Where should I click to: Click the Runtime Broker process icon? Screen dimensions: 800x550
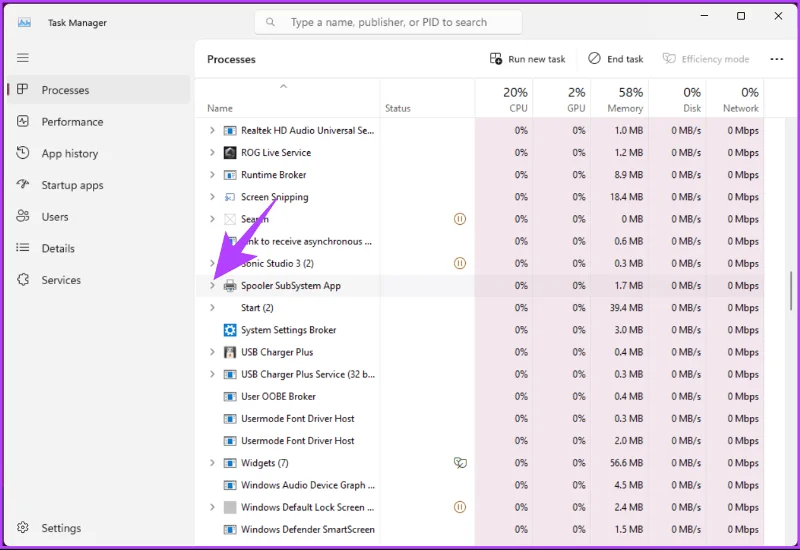tap(230, 175)
